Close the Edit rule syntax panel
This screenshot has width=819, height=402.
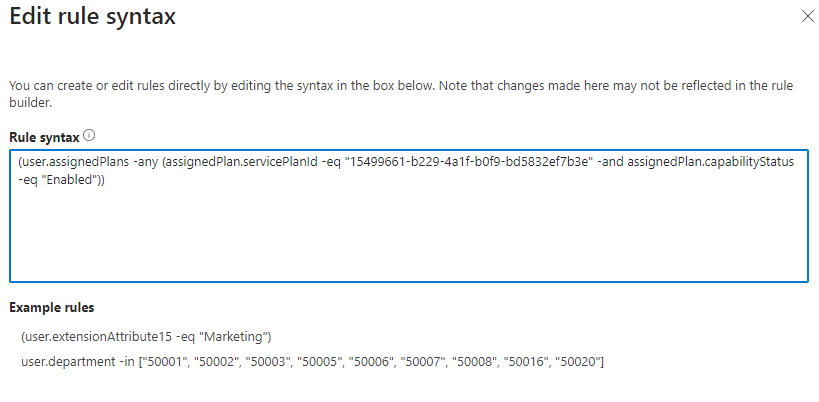point(807,17)
